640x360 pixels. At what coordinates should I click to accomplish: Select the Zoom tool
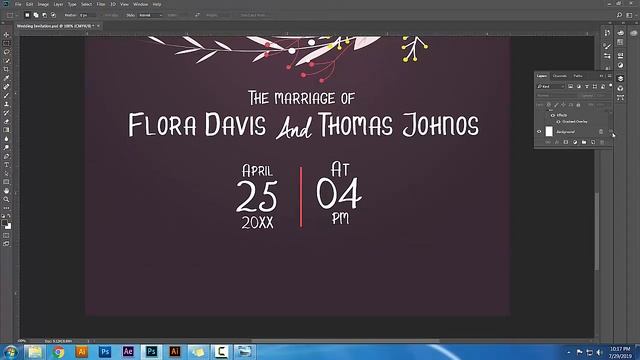click(6, 199)
